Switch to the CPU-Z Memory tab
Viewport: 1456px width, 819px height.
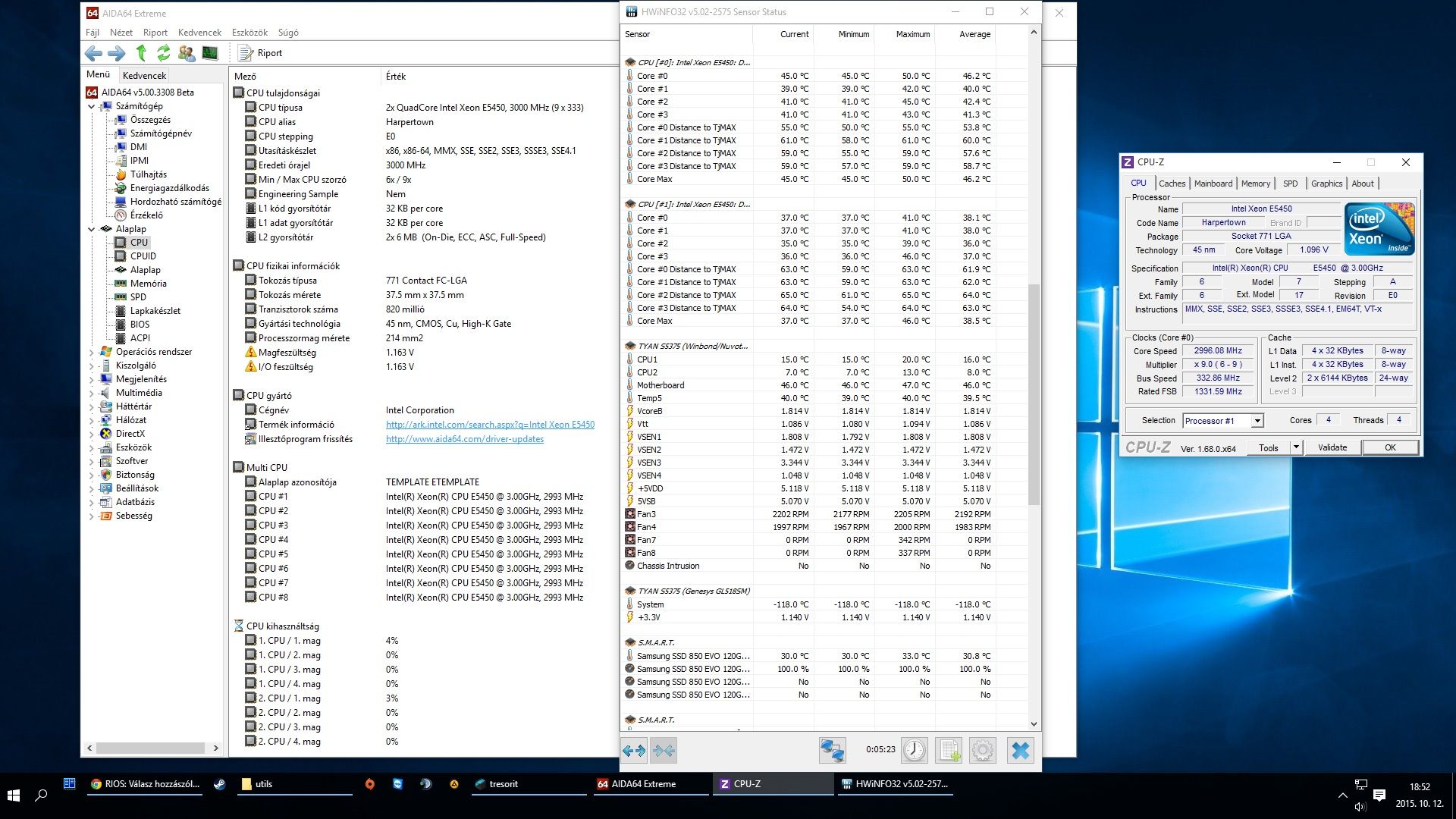click(x=1255, y=184)
